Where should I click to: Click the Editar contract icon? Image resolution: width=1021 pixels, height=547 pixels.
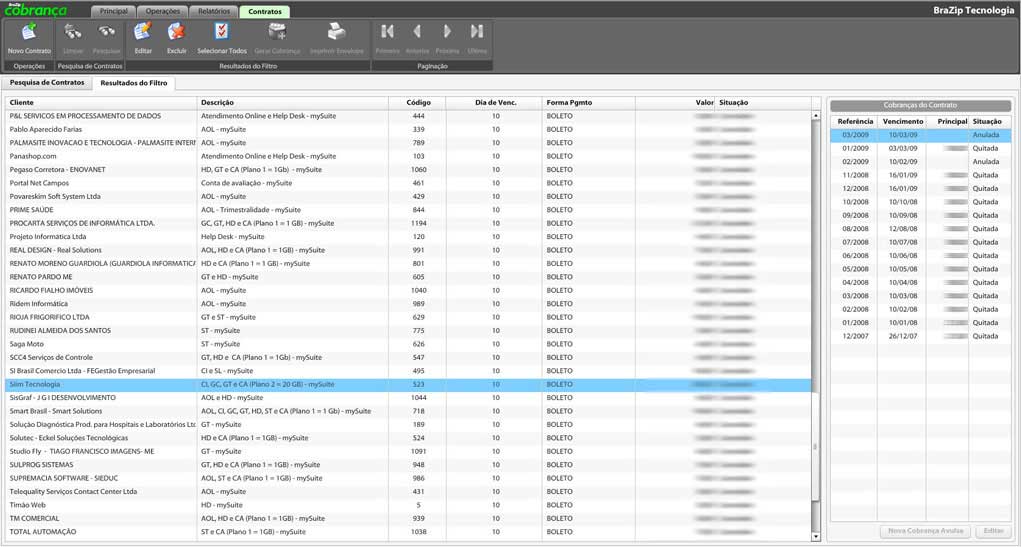[143, 32]
